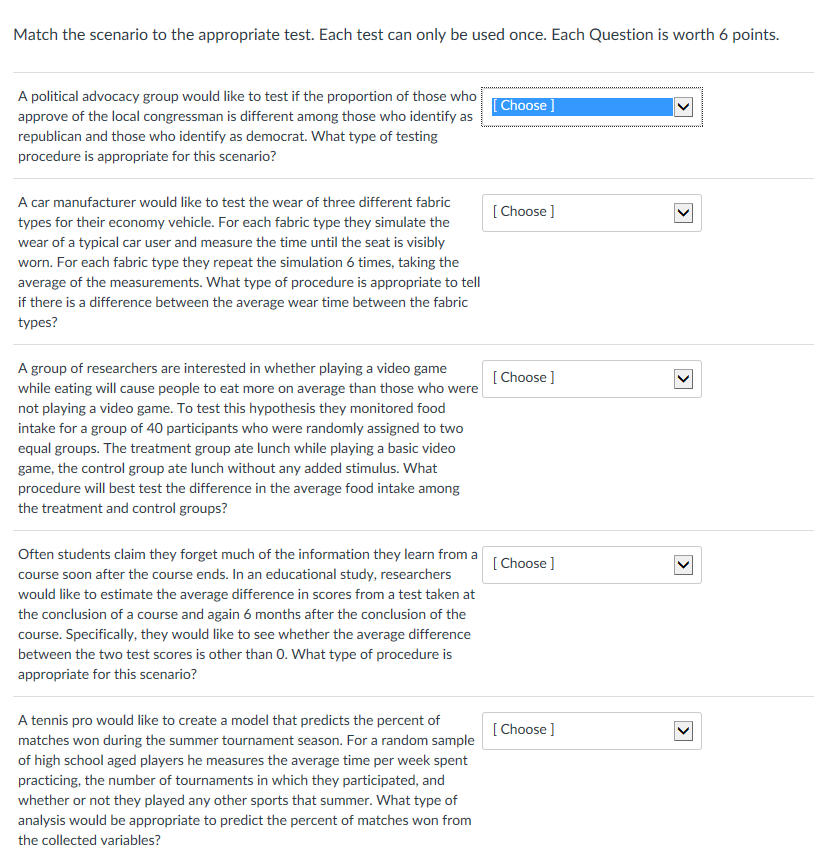
Task: Click the chevron arrow on the tennis matches dropdown
Action: coord(683,730)
